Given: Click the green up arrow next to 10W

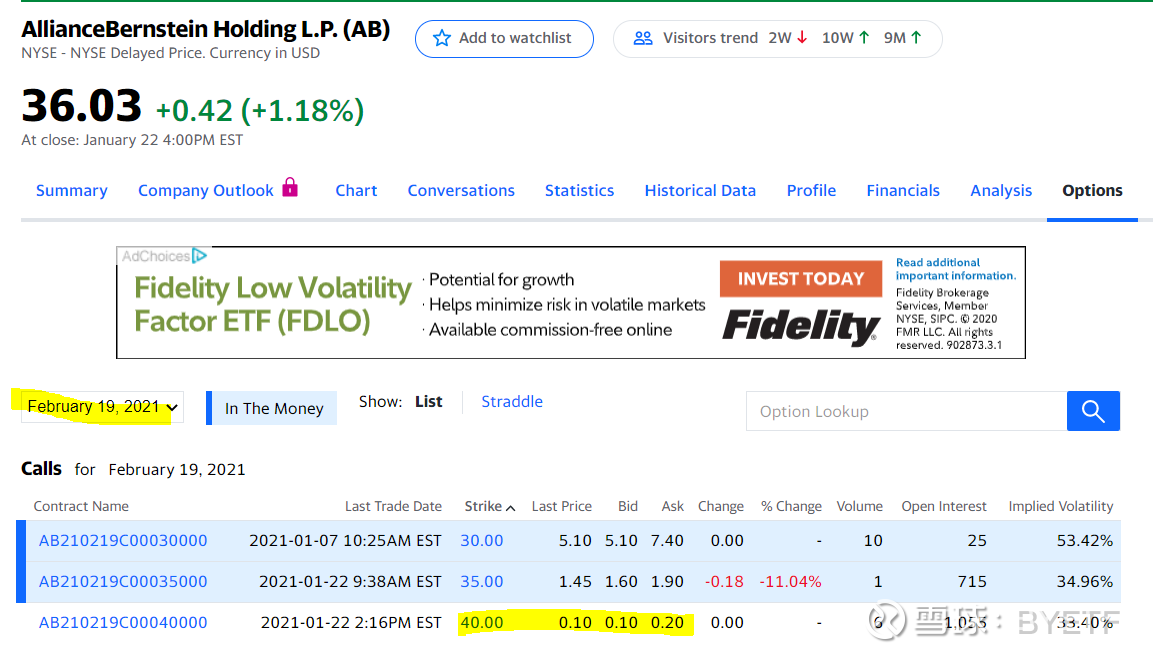Looking at the screenshot, I should pyautogui.click(x=864, y=38).
